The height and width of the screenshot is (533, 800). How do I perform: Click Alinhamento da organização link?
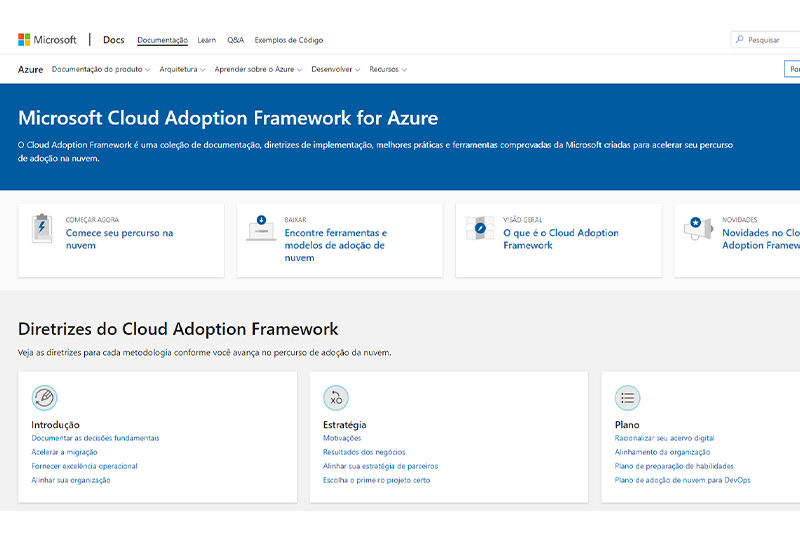point(662,452)
